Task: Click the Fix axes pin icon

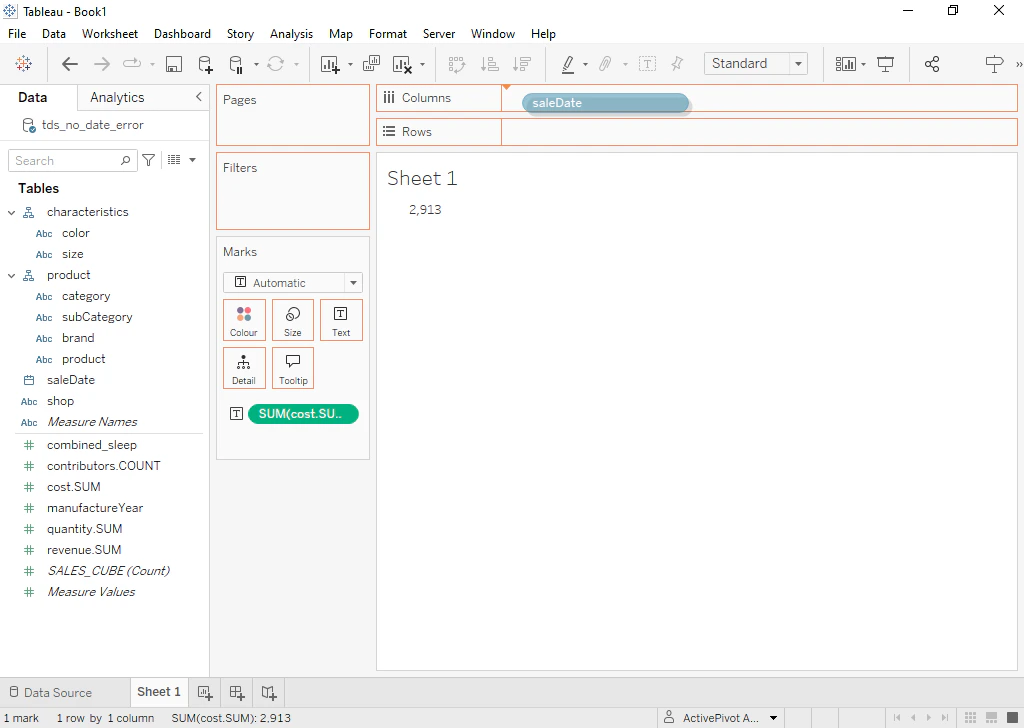Action: click(x=677, y=63)
